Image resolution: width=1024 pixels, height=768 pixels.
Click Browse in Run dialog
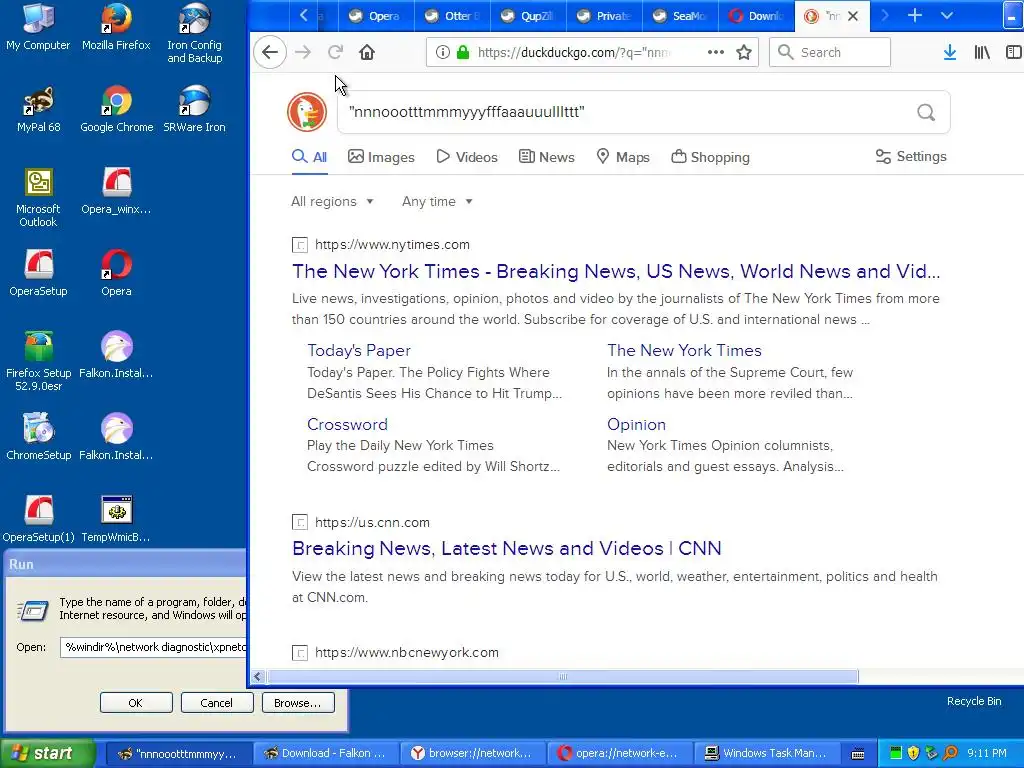tap(298, 703)
